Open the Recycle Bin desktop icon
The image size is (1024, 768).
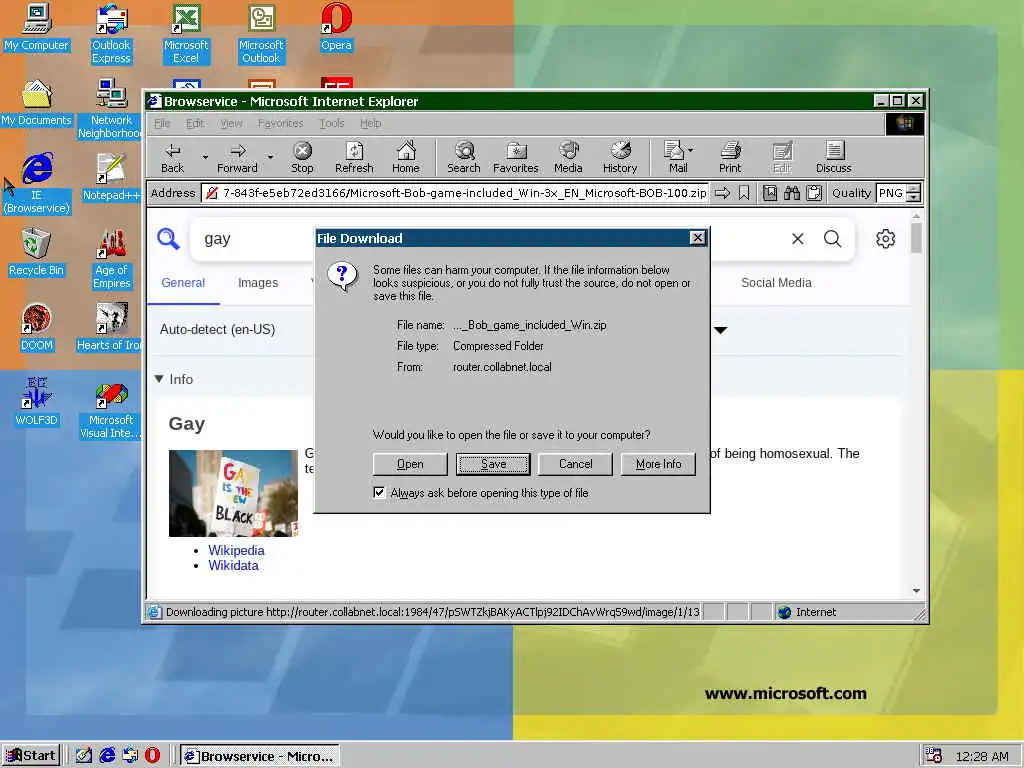36,252
